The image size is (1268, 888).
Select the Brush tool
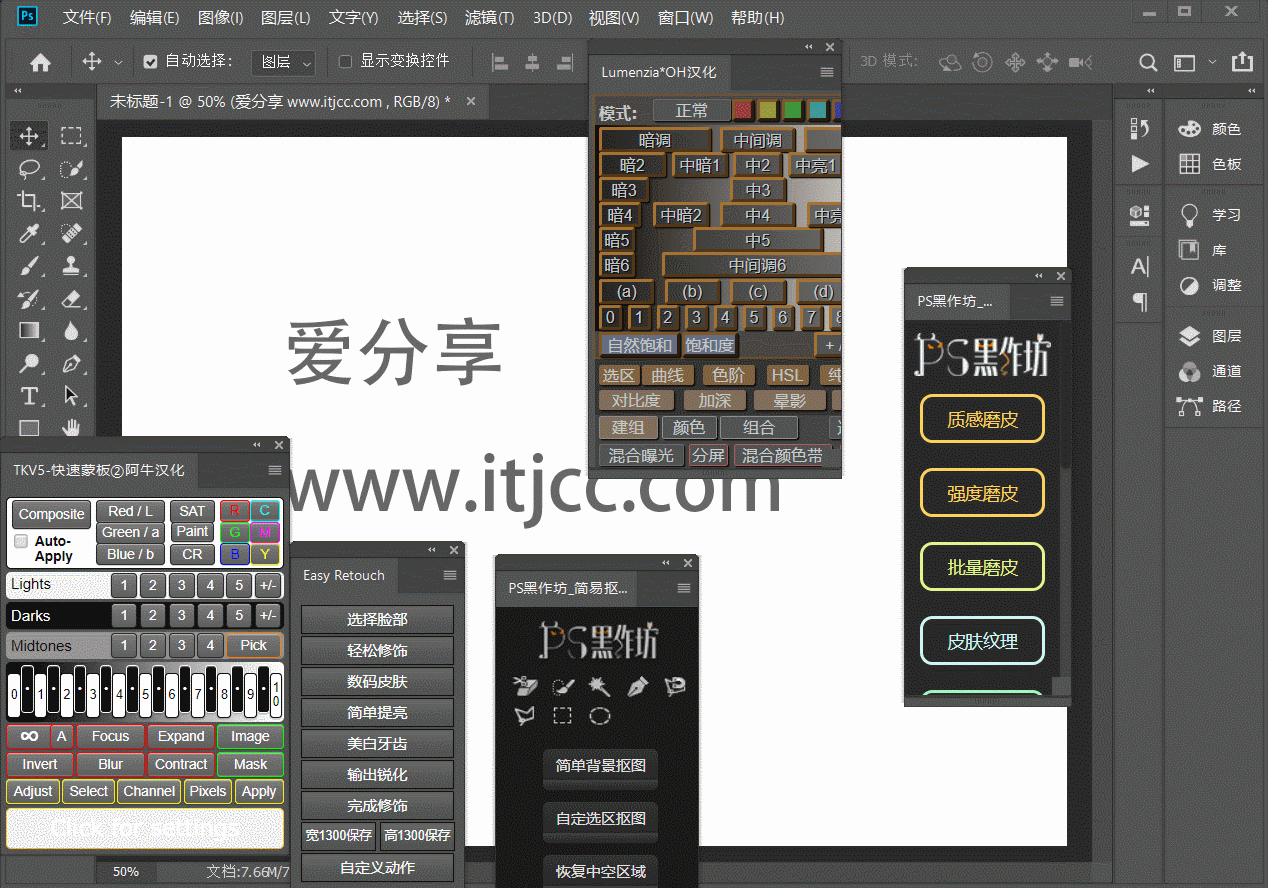click(29, 266)
